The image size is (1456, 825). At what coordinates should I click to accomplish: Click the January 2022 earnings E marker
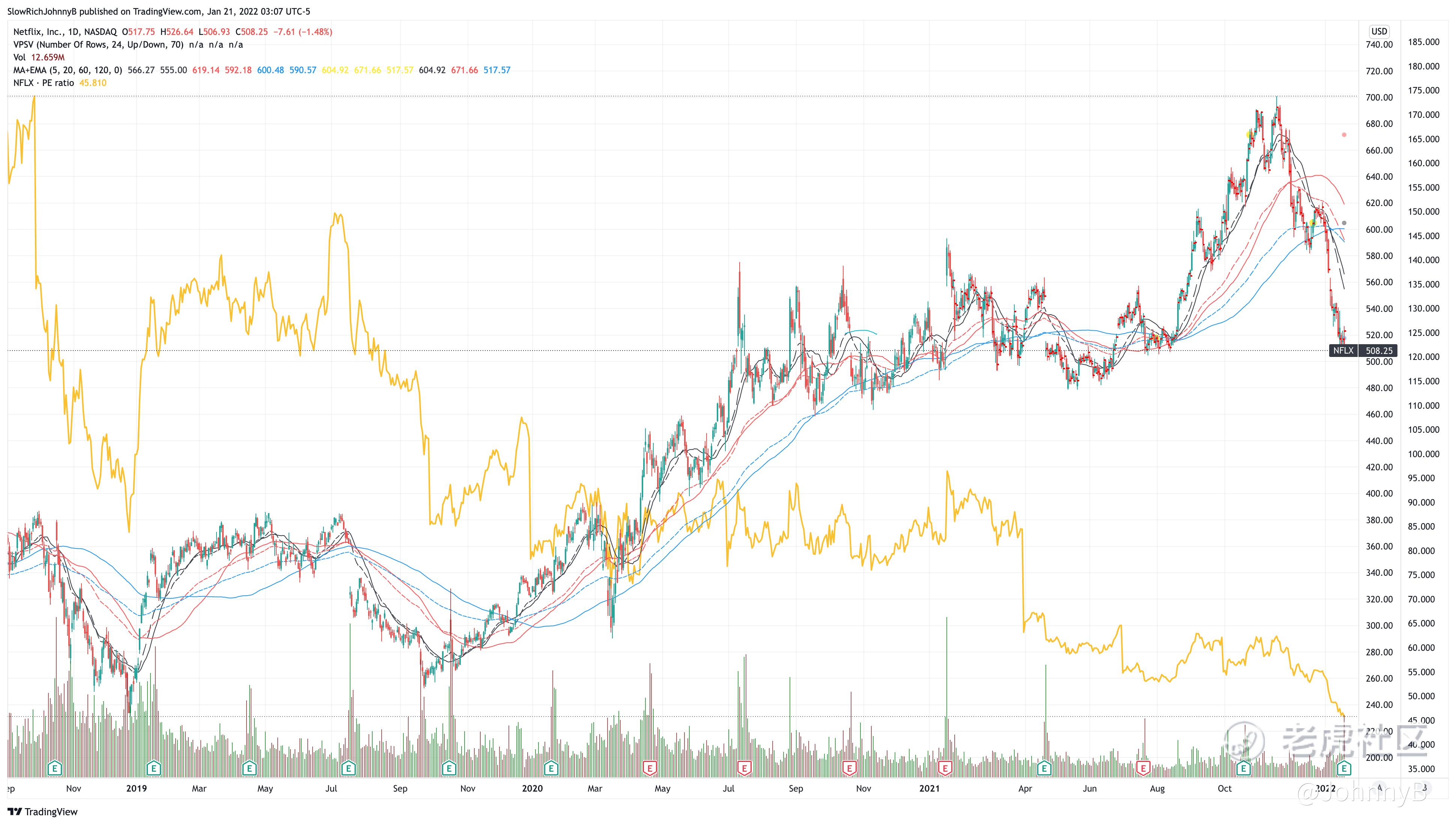[x=1345, y=768]
